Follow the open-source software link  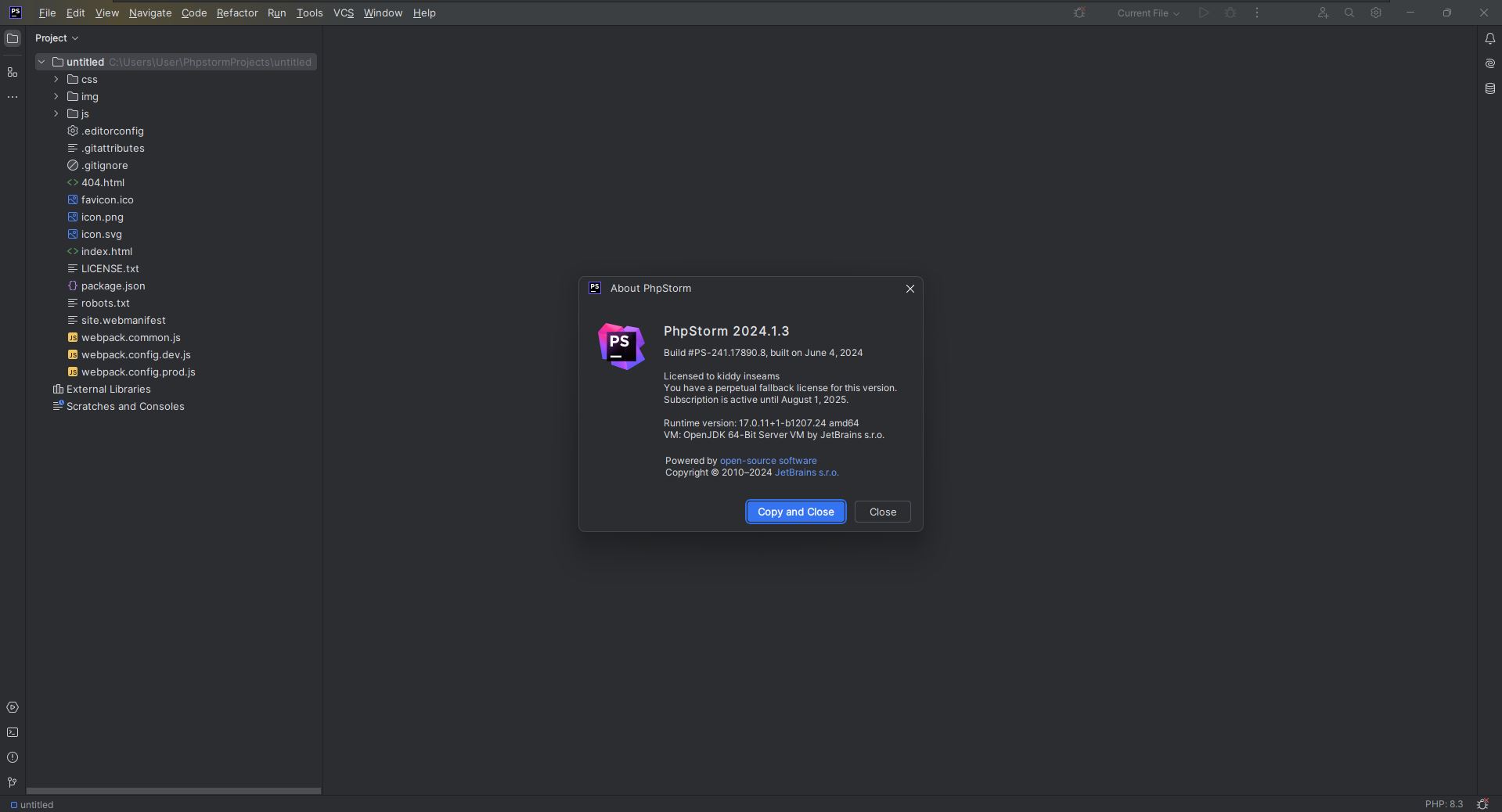click(x=768, y=461)
